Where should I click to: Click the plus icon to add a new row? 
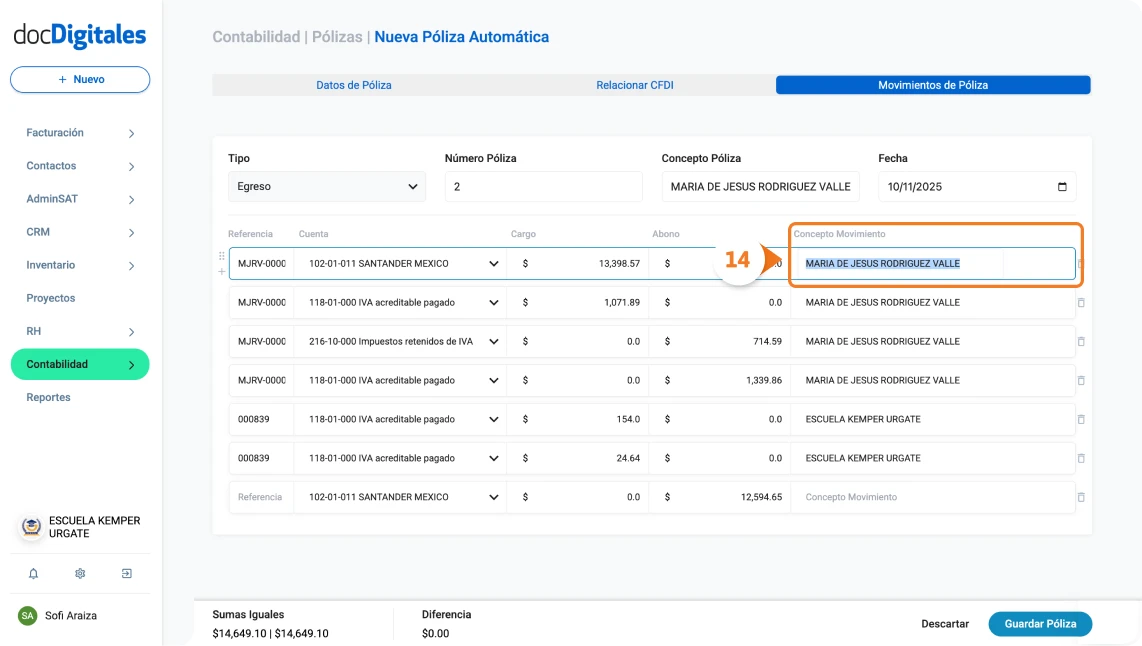point(221,271)
